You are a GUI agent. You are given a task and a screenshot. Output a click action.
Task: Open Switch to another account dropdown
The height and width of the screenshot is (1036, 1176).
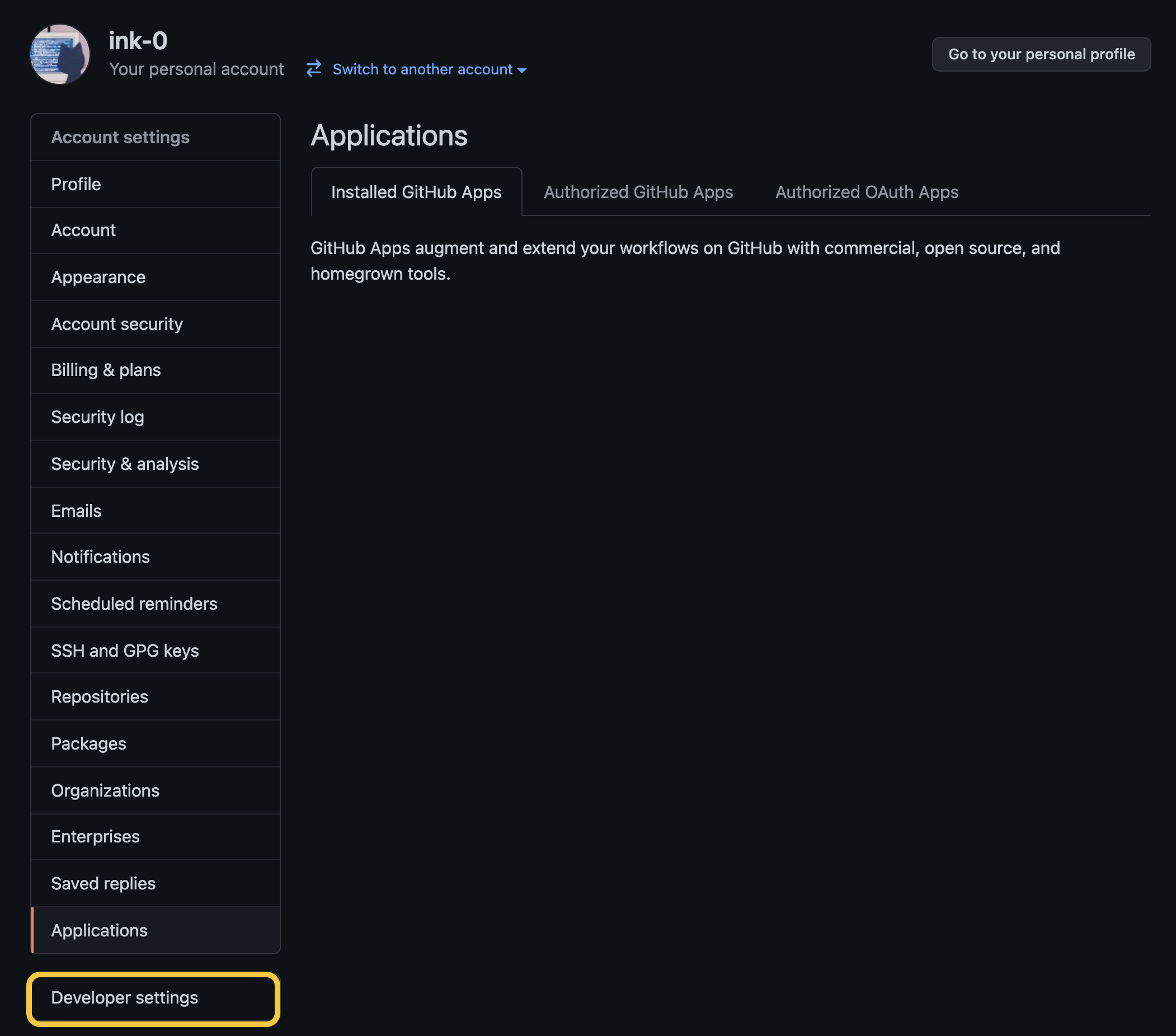(429, 69)
